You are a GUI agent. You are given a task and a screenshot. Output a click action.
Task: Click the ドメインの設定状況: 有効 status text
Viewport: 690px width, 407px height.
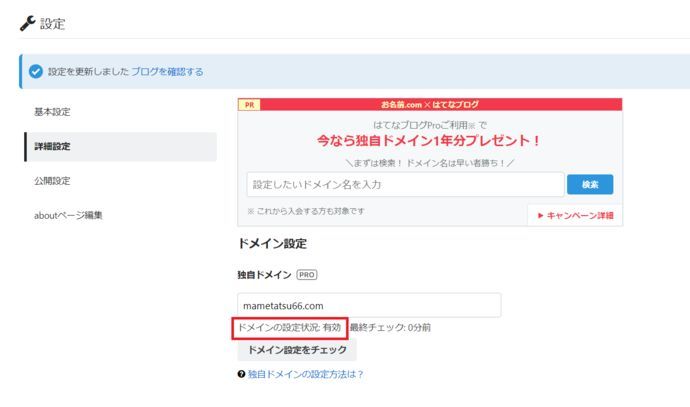[290, 327]
